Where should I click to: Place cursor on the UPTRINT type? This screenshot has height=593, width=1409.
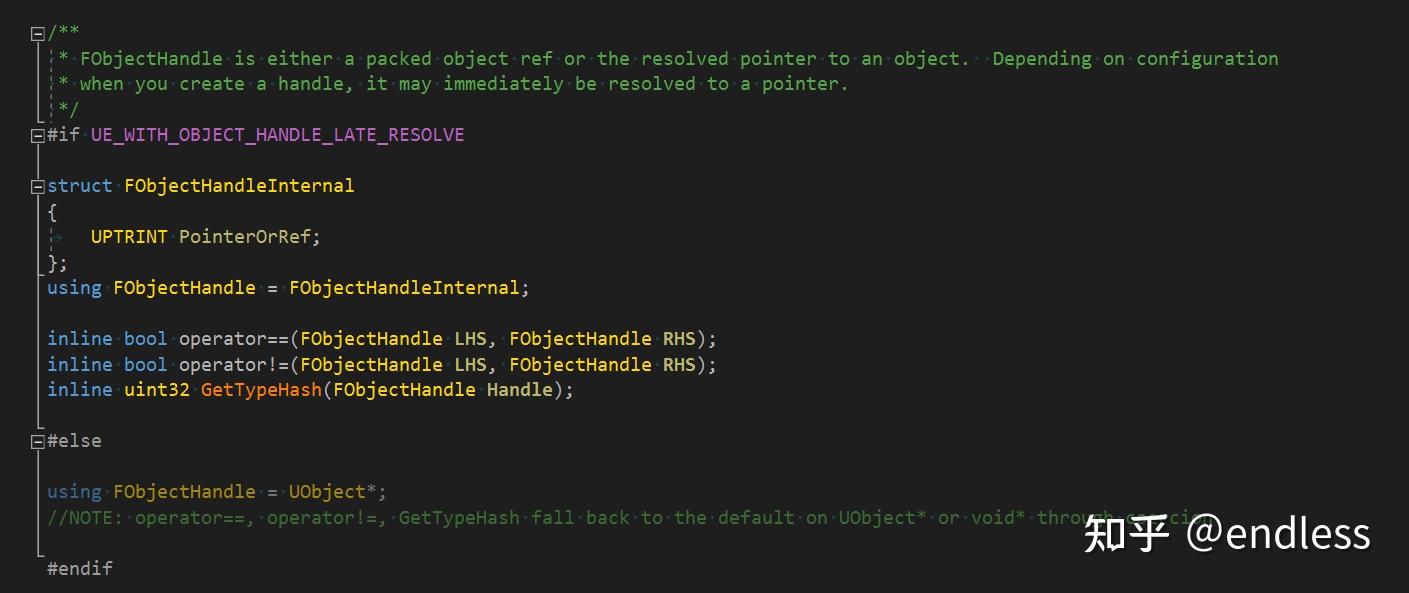pyautogui.click(x=129, y=237)
